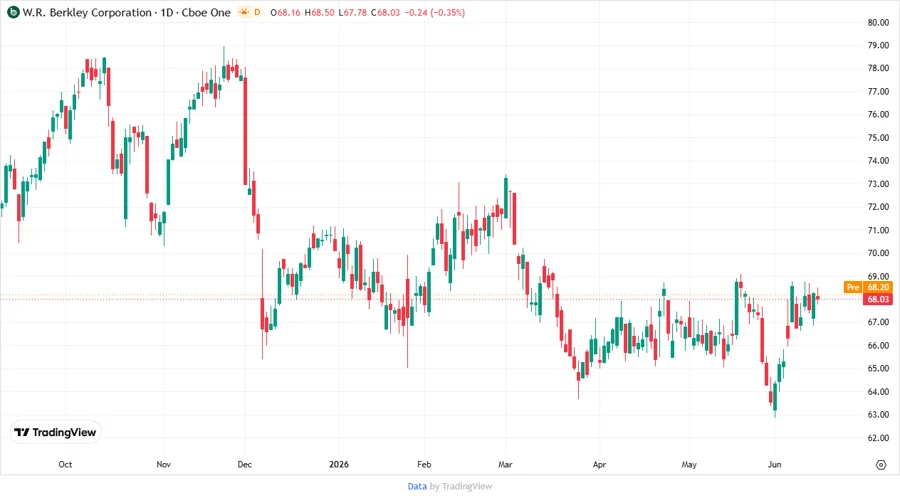Click the Dec label on time axis

[245, 464]
